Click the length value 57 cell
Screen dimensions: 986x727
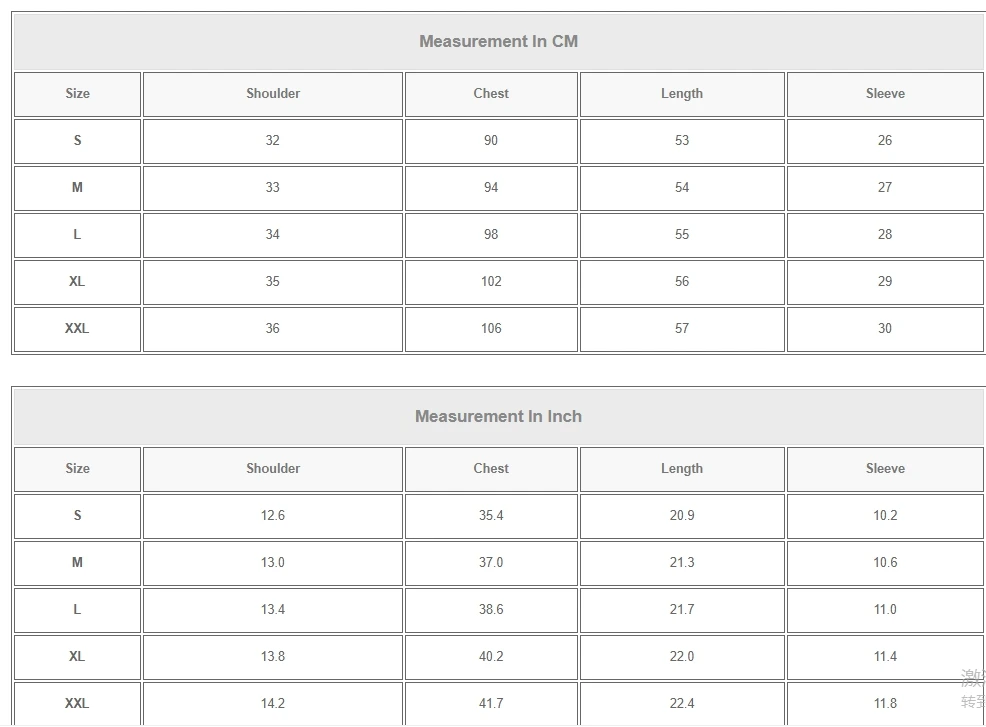(682, 328)
